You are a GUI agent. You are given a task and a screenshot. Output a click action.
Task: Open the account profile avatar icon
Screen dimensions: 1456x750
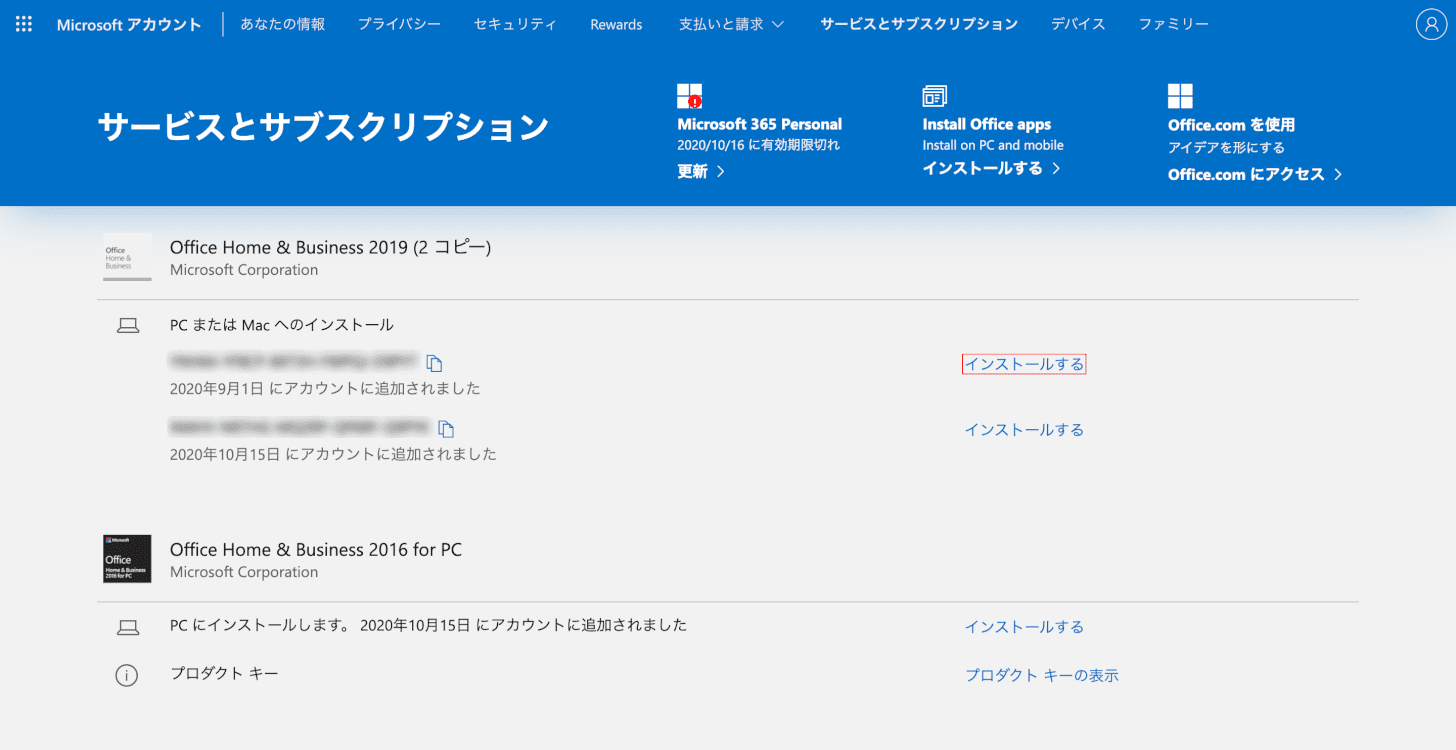(1431, 24)
